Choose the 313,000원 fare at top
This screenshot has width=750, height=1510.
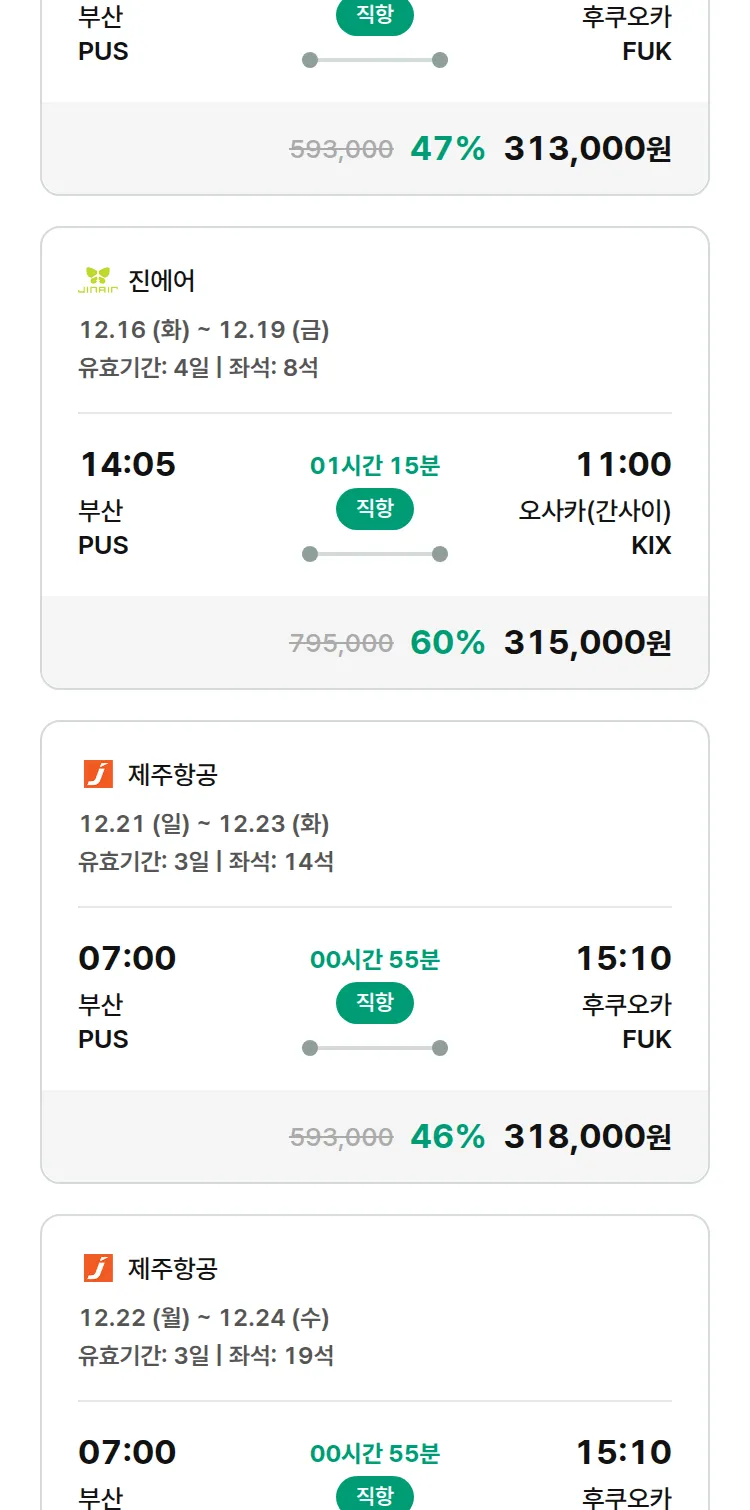(x=587, y=148)
